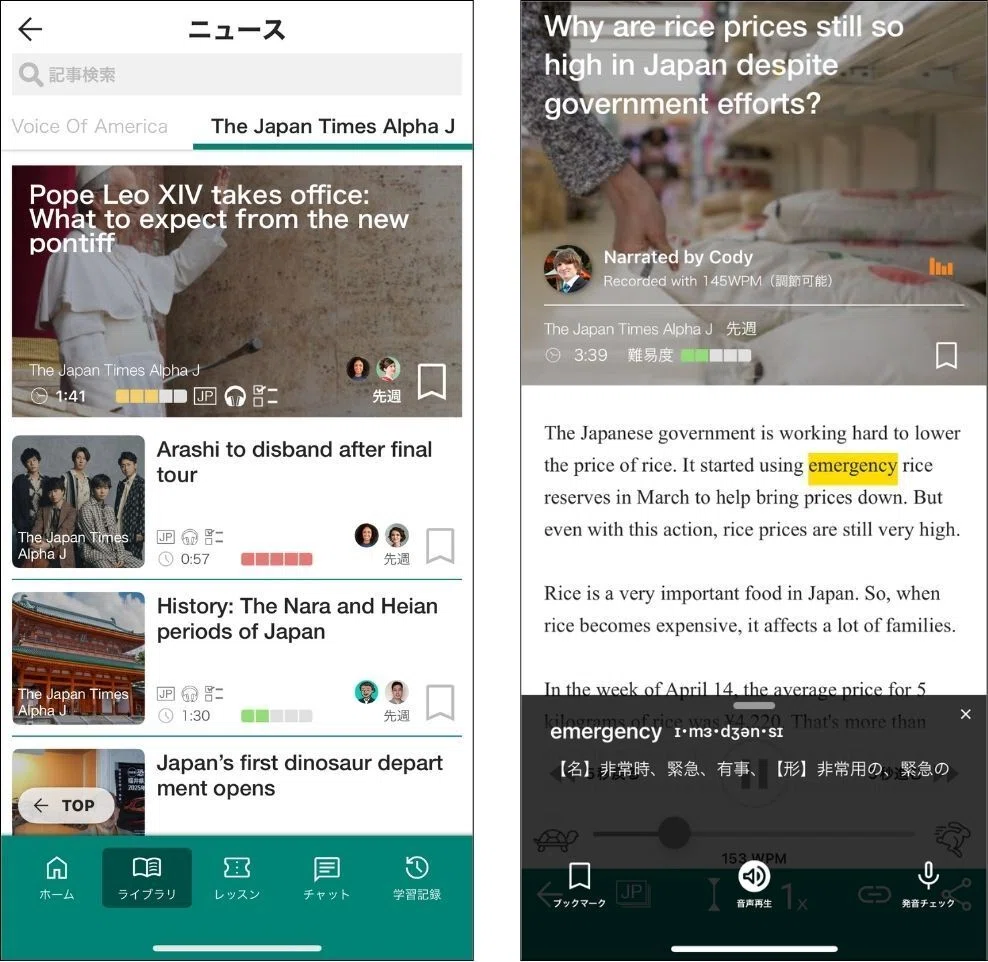The height and width of the screenshot is (962, 988).
Task: Bookmark the Arashi article
Action: [440, 545]
